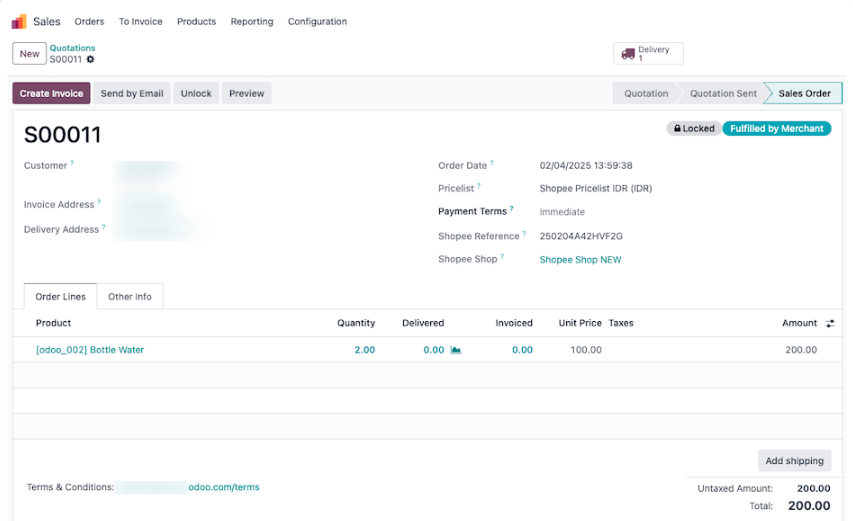The image size is (853, 521).
Task: Open the order lines column settings icon
Action: [830, 323]
